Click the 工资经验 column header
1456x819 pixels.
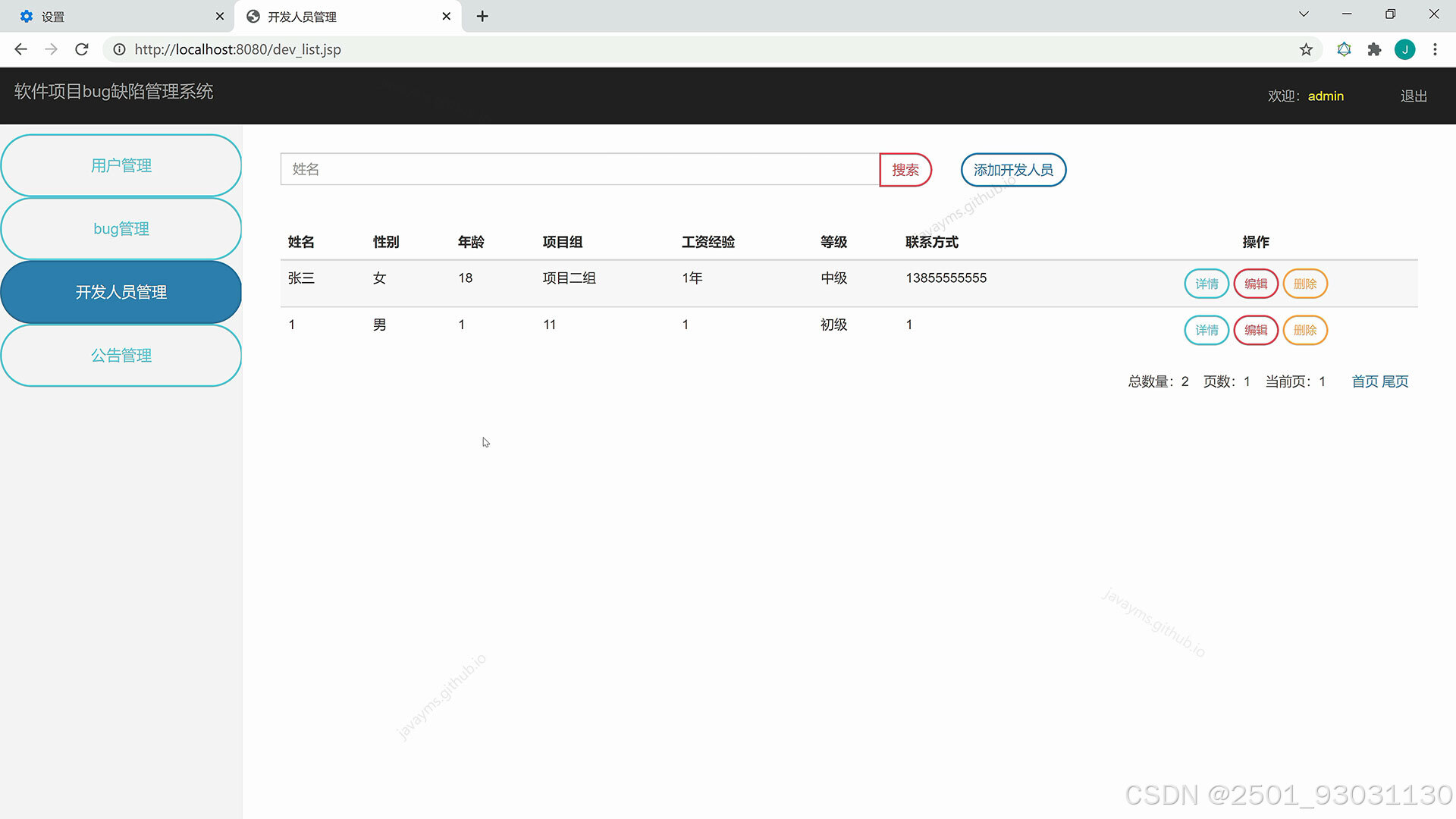pos(708,242)
